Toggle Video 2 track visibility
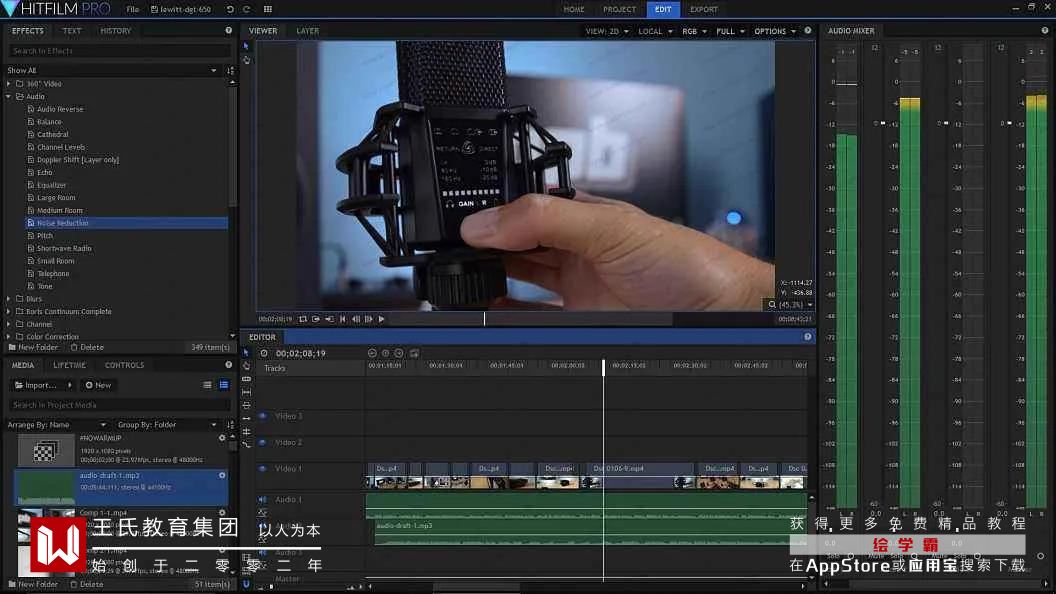 click(x=263, y=442)
